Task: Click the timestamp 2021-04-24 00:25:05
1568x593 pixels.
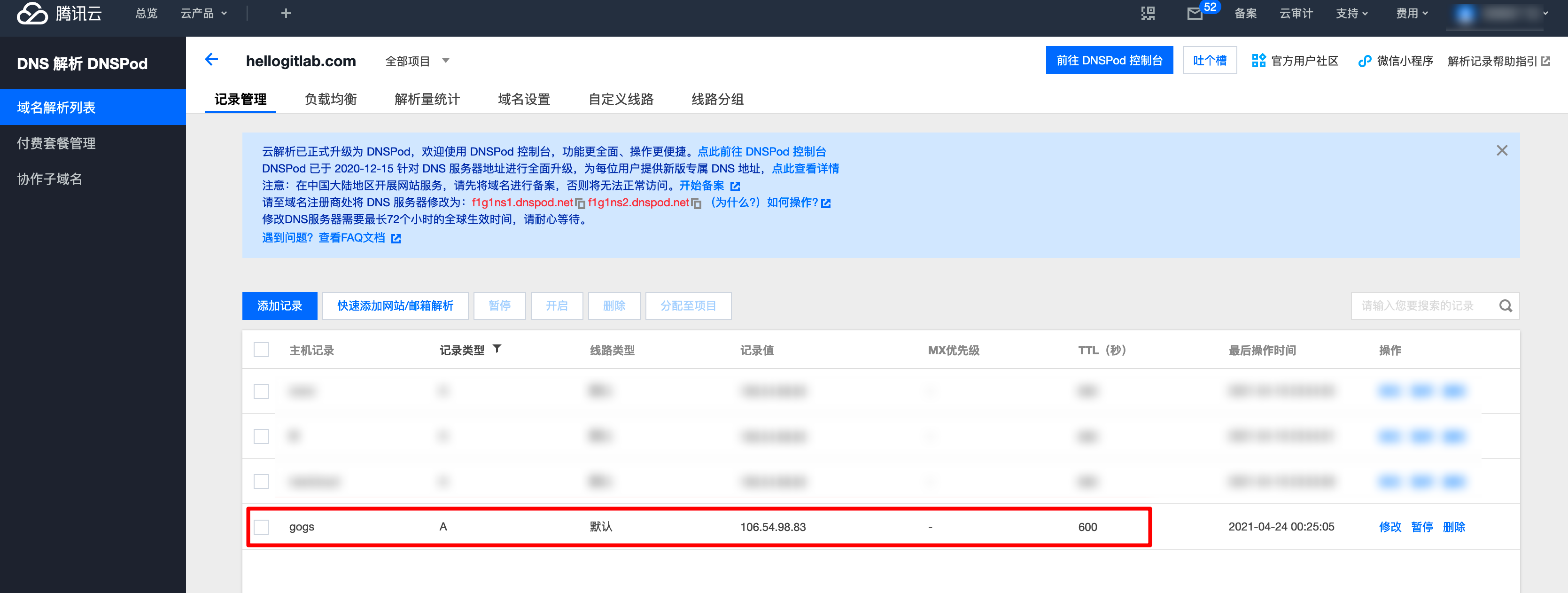Action: pyautogui.click(x=1281, y=527)
